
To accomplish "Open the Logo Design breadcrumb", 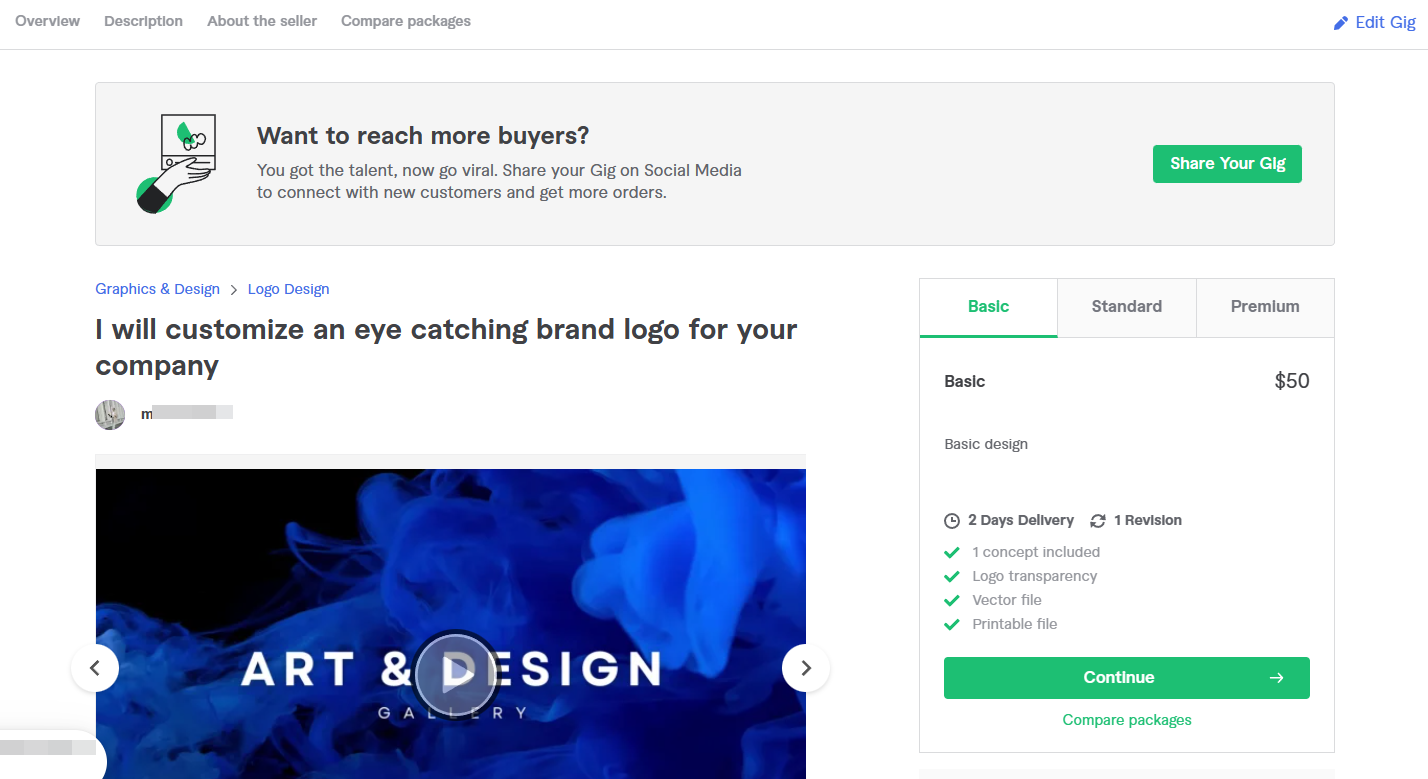I will point(288,289).
